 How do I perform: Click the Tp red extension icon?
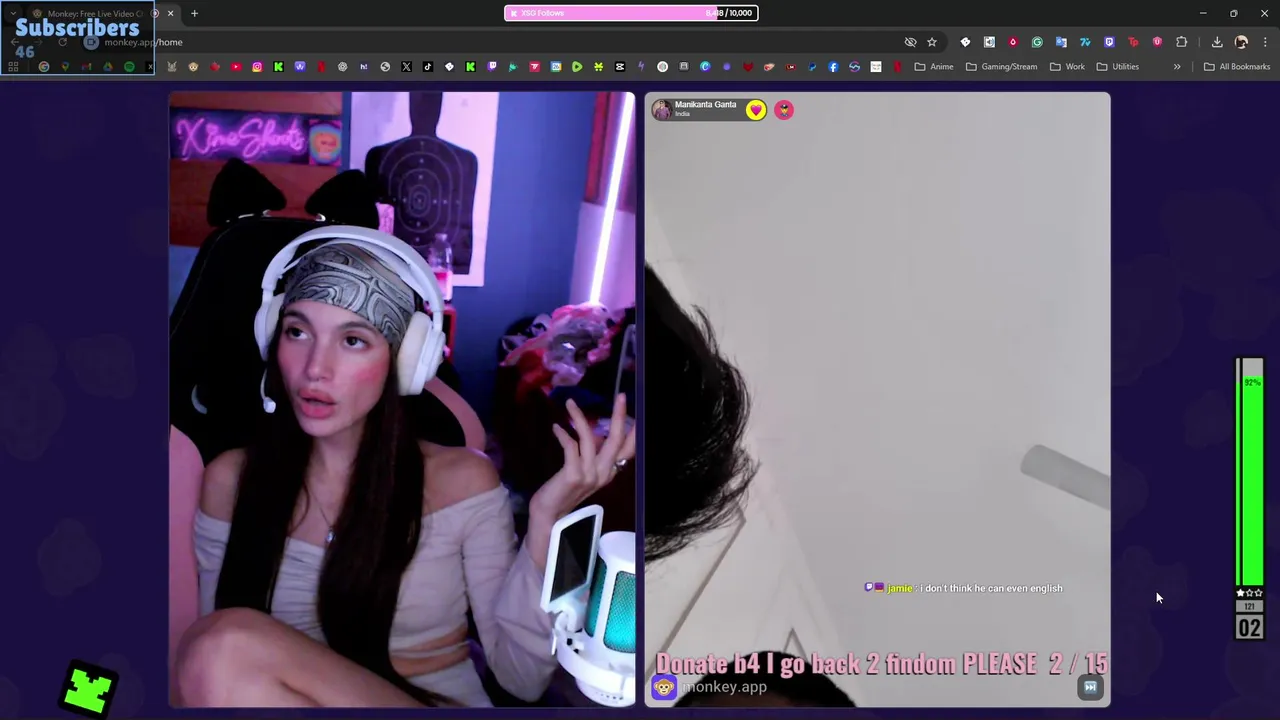[1133, 42]
